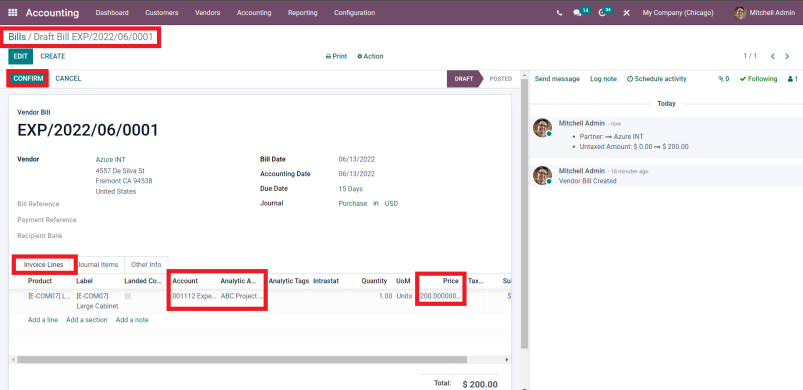Open the Action dropdown

coord(370,56)
